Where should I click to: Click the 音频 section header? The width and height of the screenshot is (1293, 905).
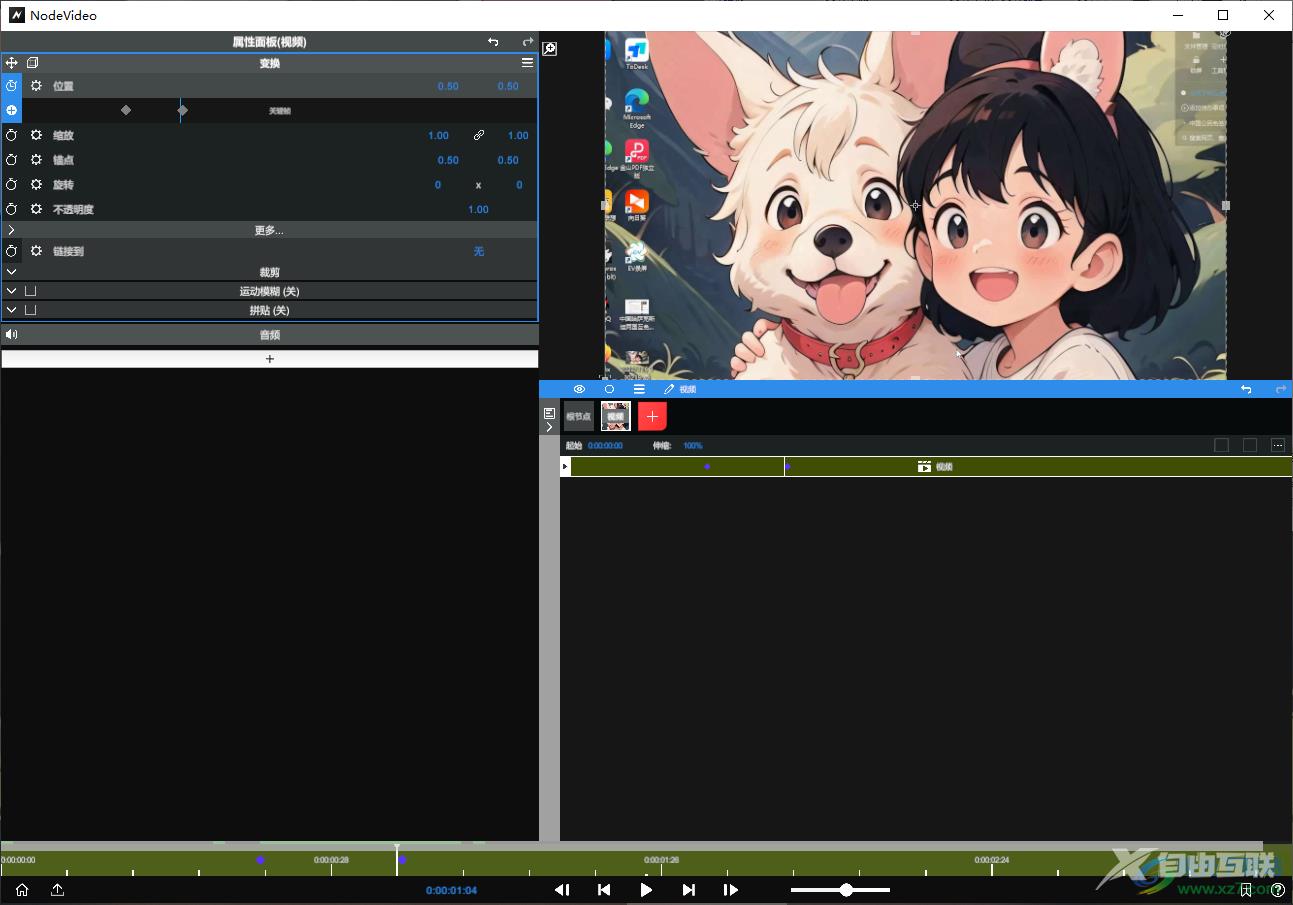tap(270, 335)
